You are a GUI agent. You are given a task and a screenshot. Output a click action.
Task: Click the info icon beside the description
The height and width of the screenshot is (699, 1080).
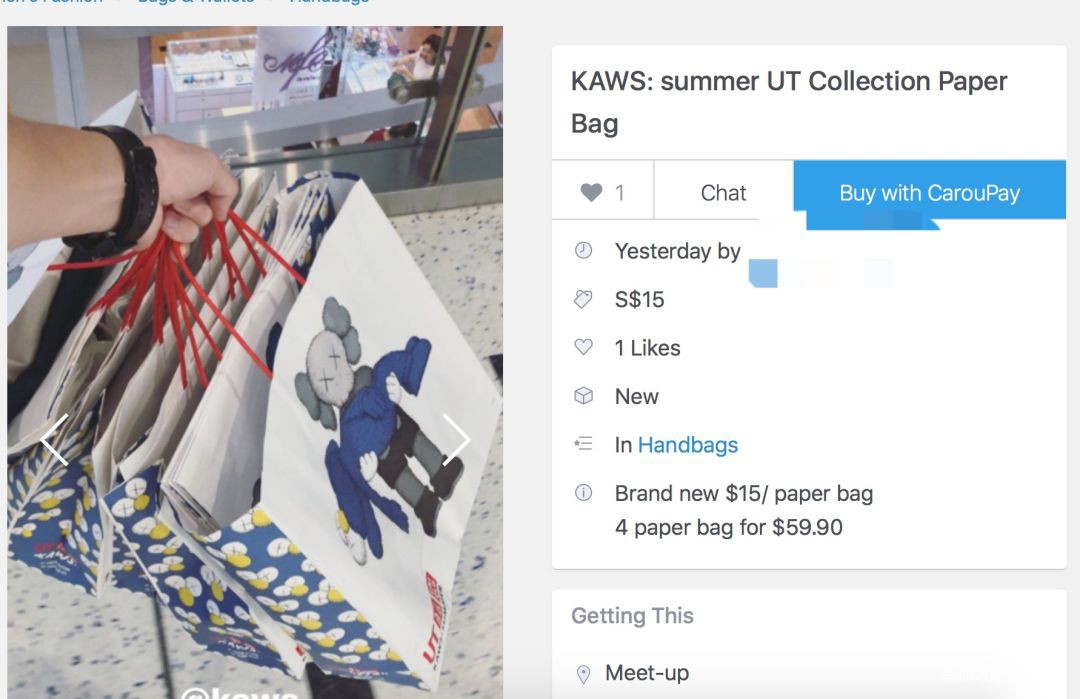point(583,492)
